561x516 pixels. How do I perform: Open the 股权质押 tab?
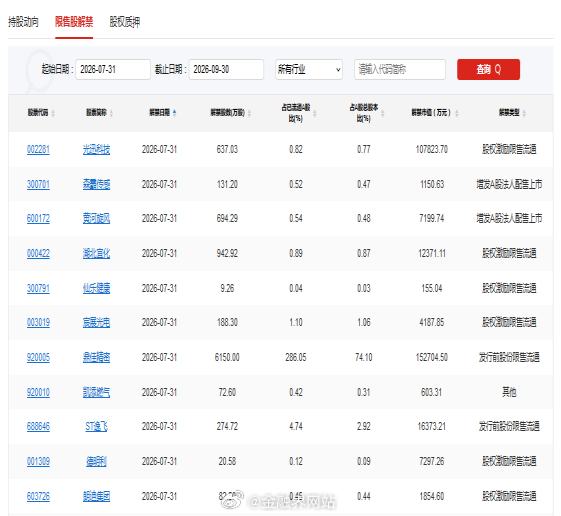(125, 22)
